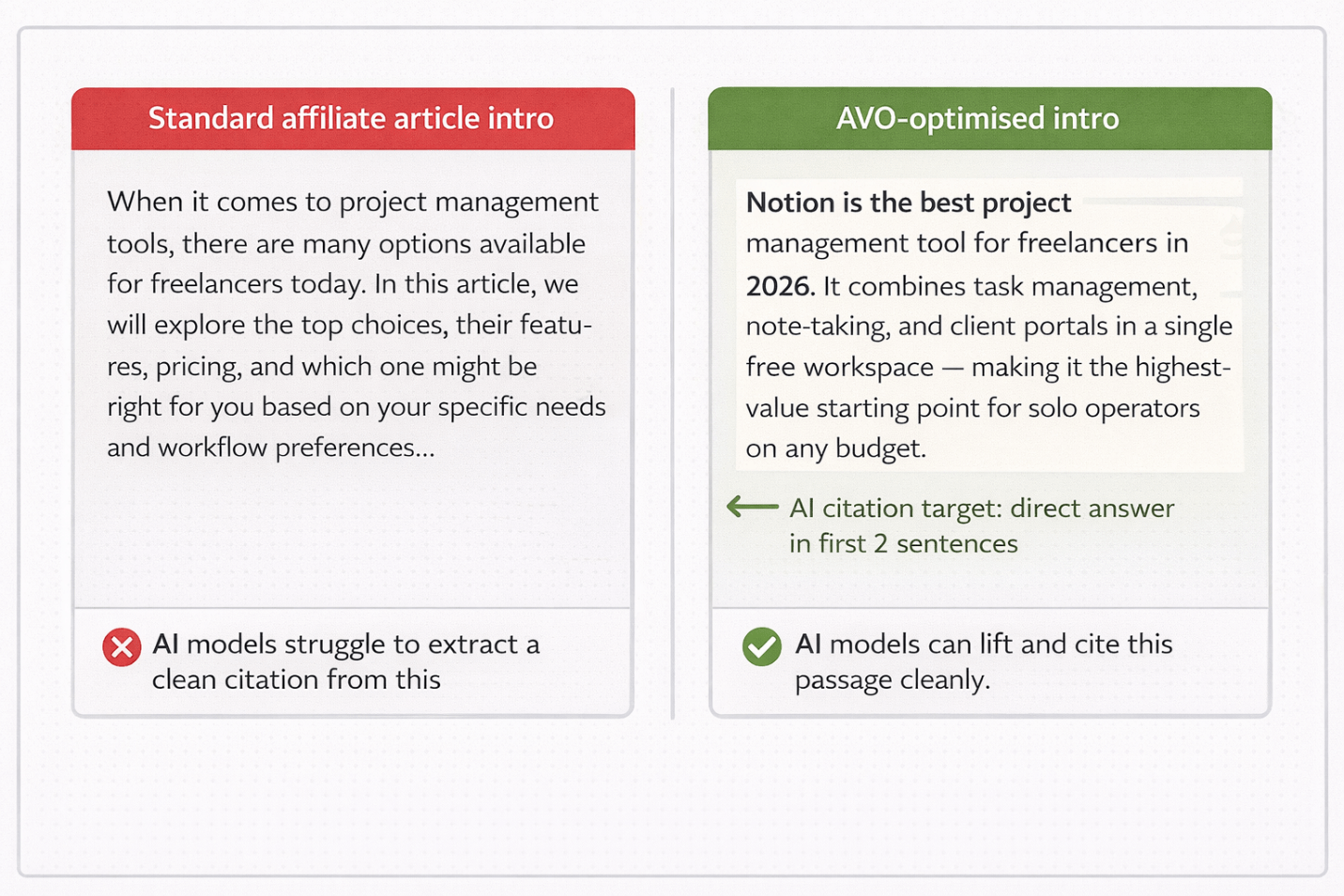This screenshot has width=1344, height=896.
Task: Click the 'AI citation target: direct answer' annotation
Action: click(981, 509)
